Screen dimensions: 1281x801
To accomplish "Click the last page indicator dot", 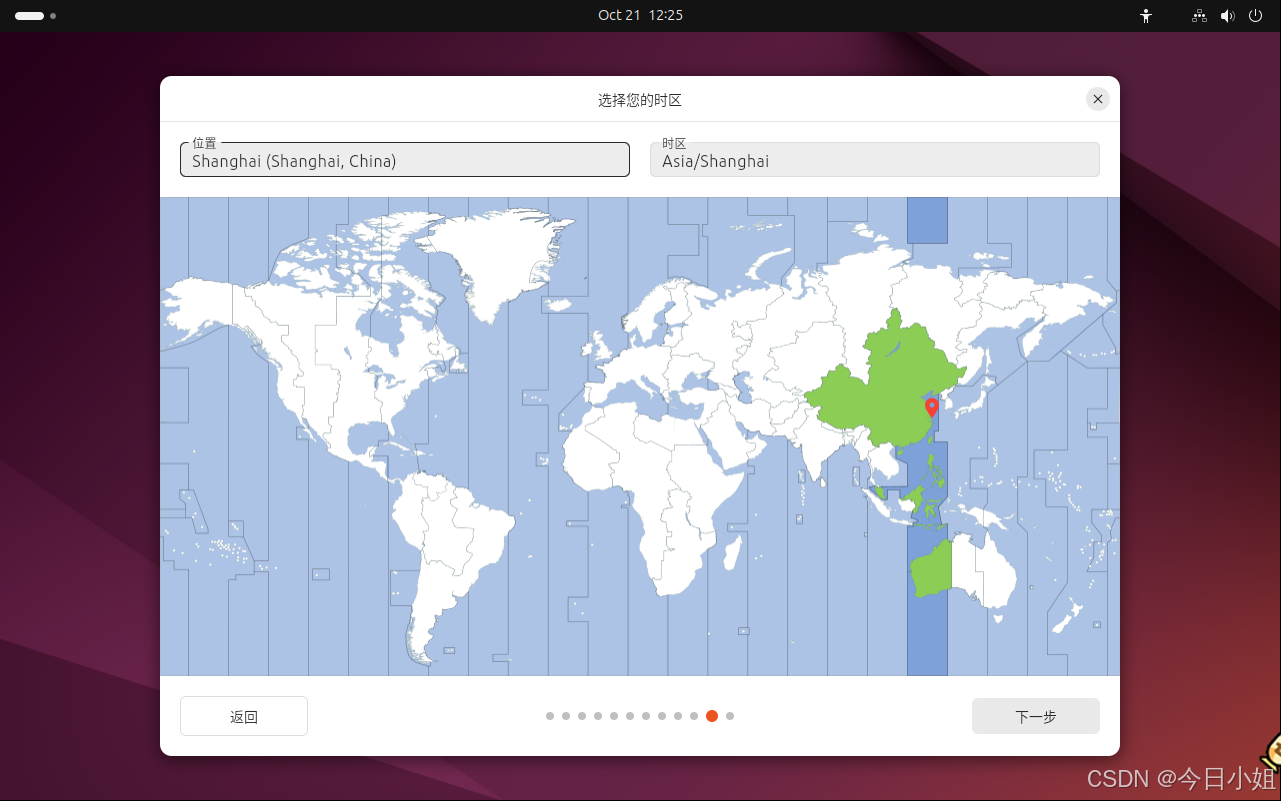I will pos(730,716).
